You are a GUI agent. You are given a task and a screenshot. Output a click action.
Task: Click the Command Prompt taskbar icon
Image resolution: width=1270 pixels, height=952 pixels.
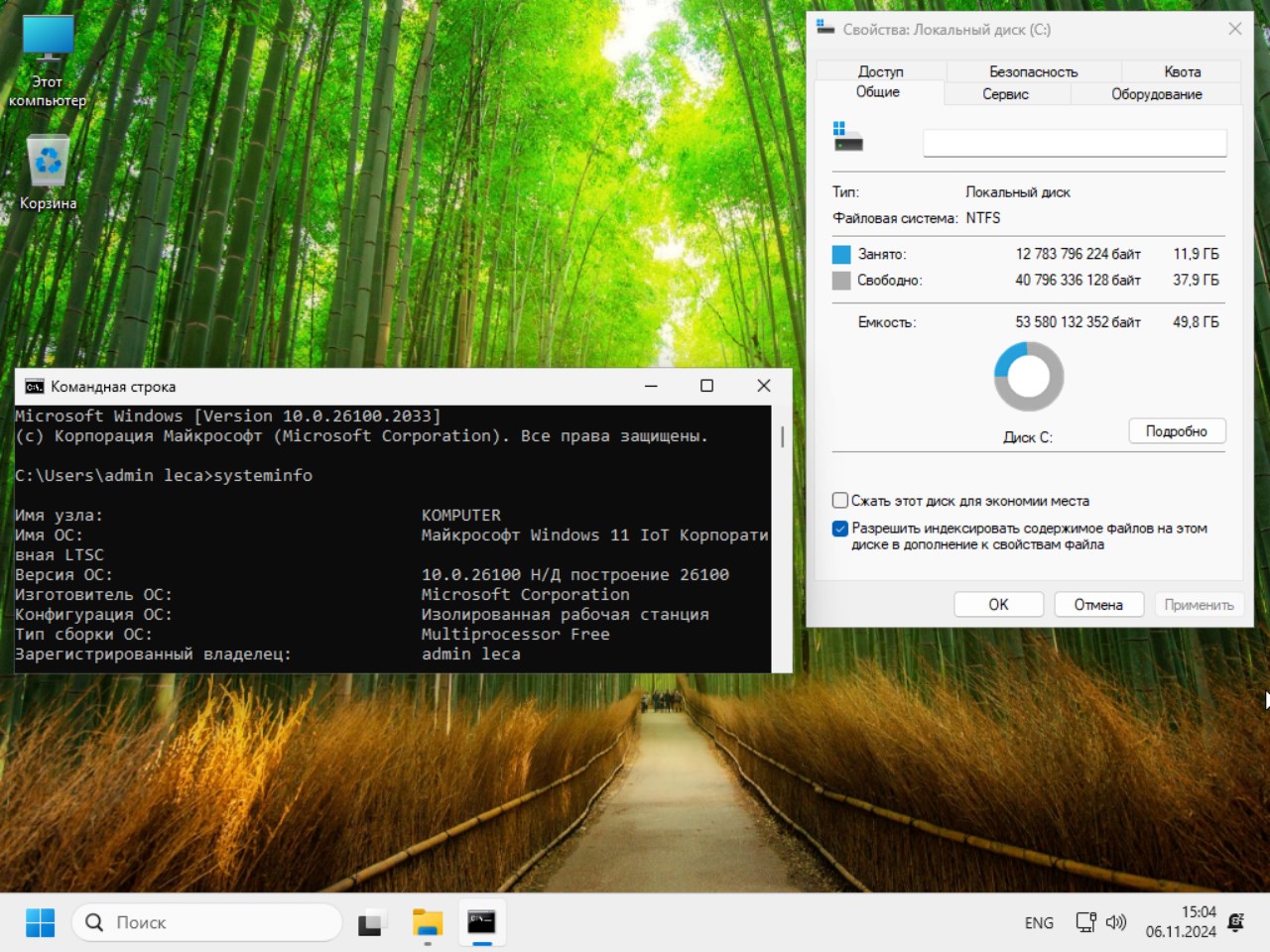[x=482, y=923]
